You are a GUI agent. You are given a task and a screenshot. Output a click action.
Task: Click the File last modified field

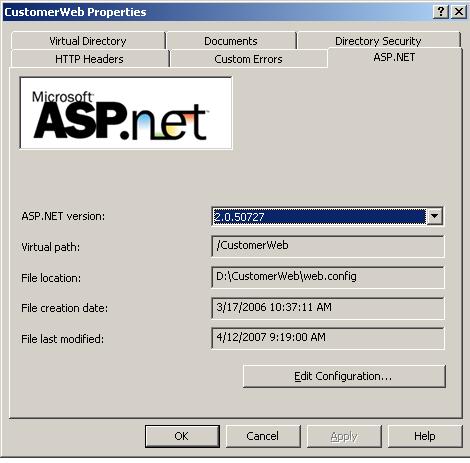click(x=328, y=338)
